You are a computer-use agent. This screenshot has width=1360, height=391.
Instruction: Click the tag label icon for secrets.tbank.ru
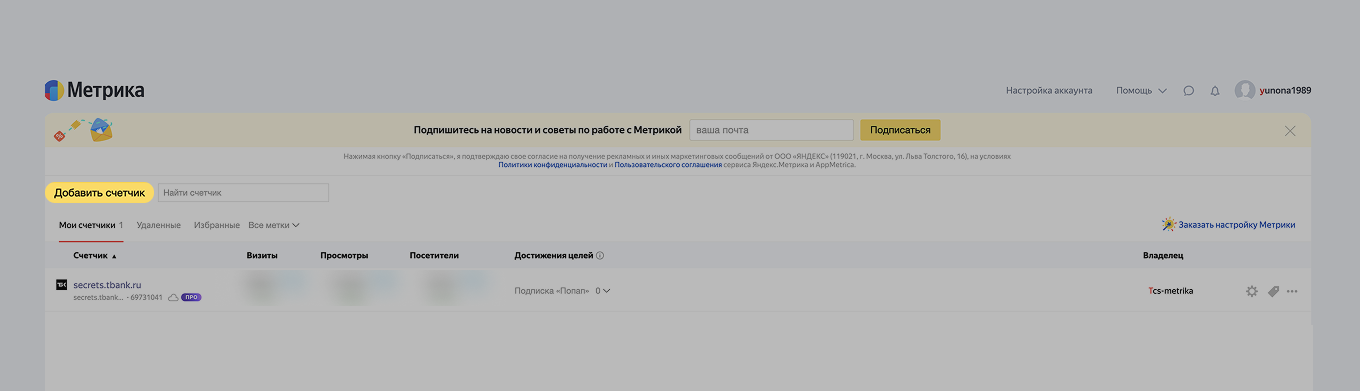coord(1273,291)
